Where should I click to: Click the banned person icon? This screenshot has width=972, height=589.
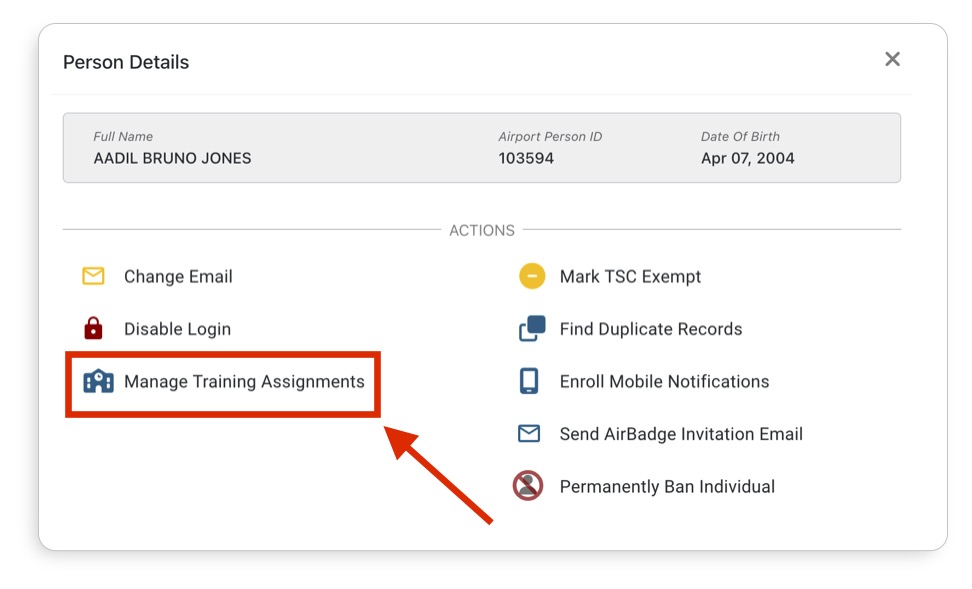pos(528,487)
